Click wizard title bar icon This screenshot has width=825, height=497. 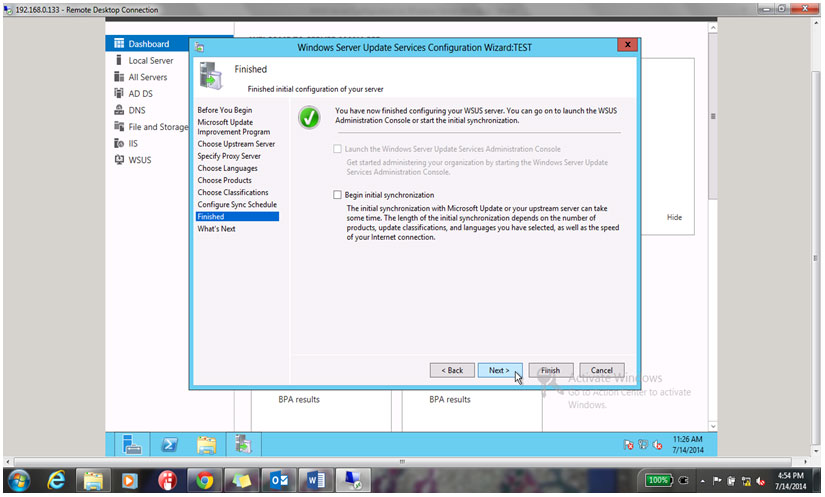[x=199, y=47]
